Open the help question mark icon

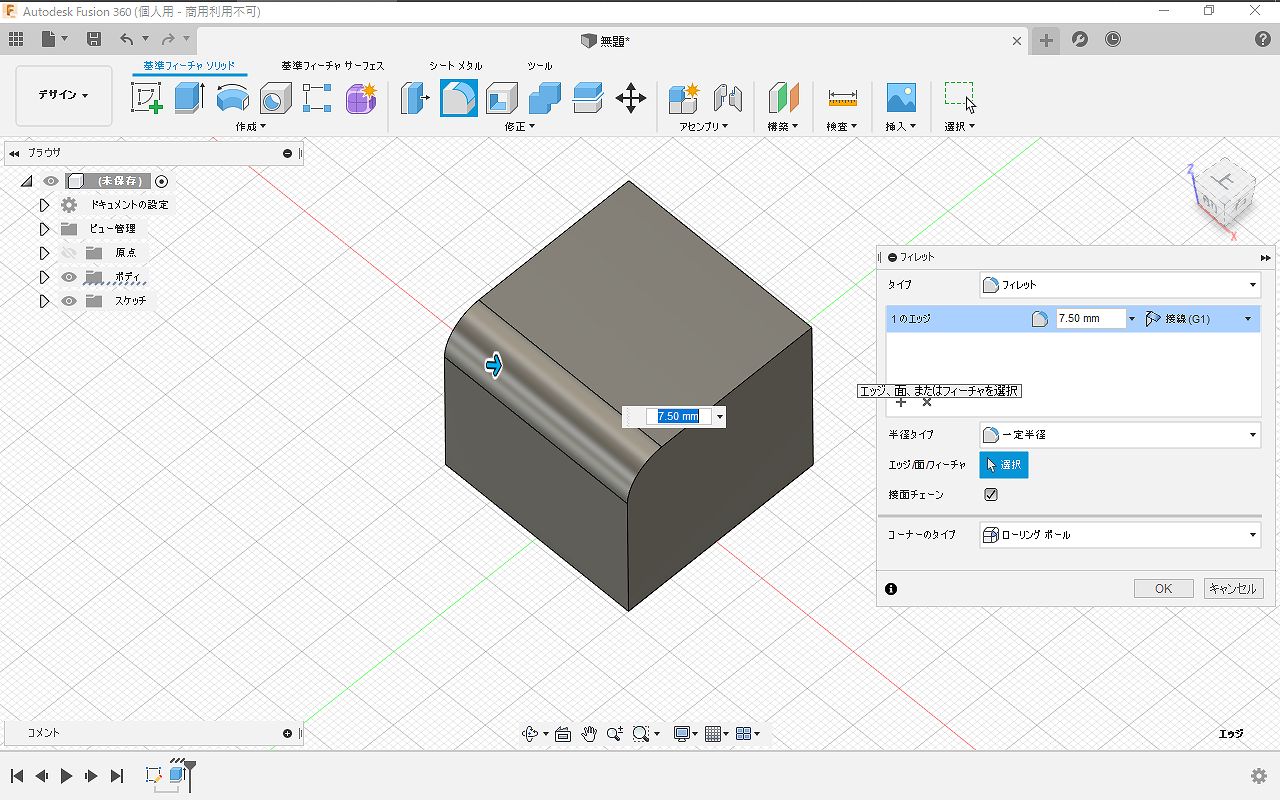[1263, 40]
